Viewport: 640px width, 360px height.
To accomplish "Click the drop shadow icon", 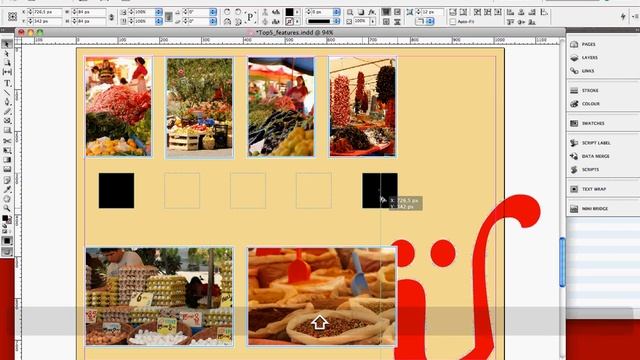I will pos(361,12).
